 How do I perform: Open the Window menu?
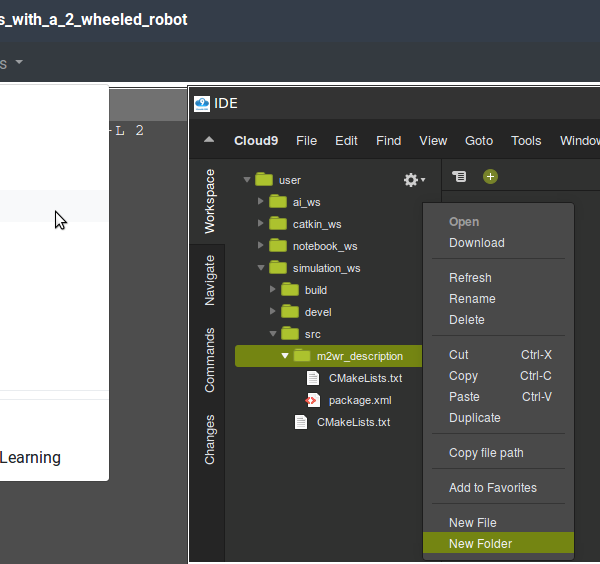579,141
